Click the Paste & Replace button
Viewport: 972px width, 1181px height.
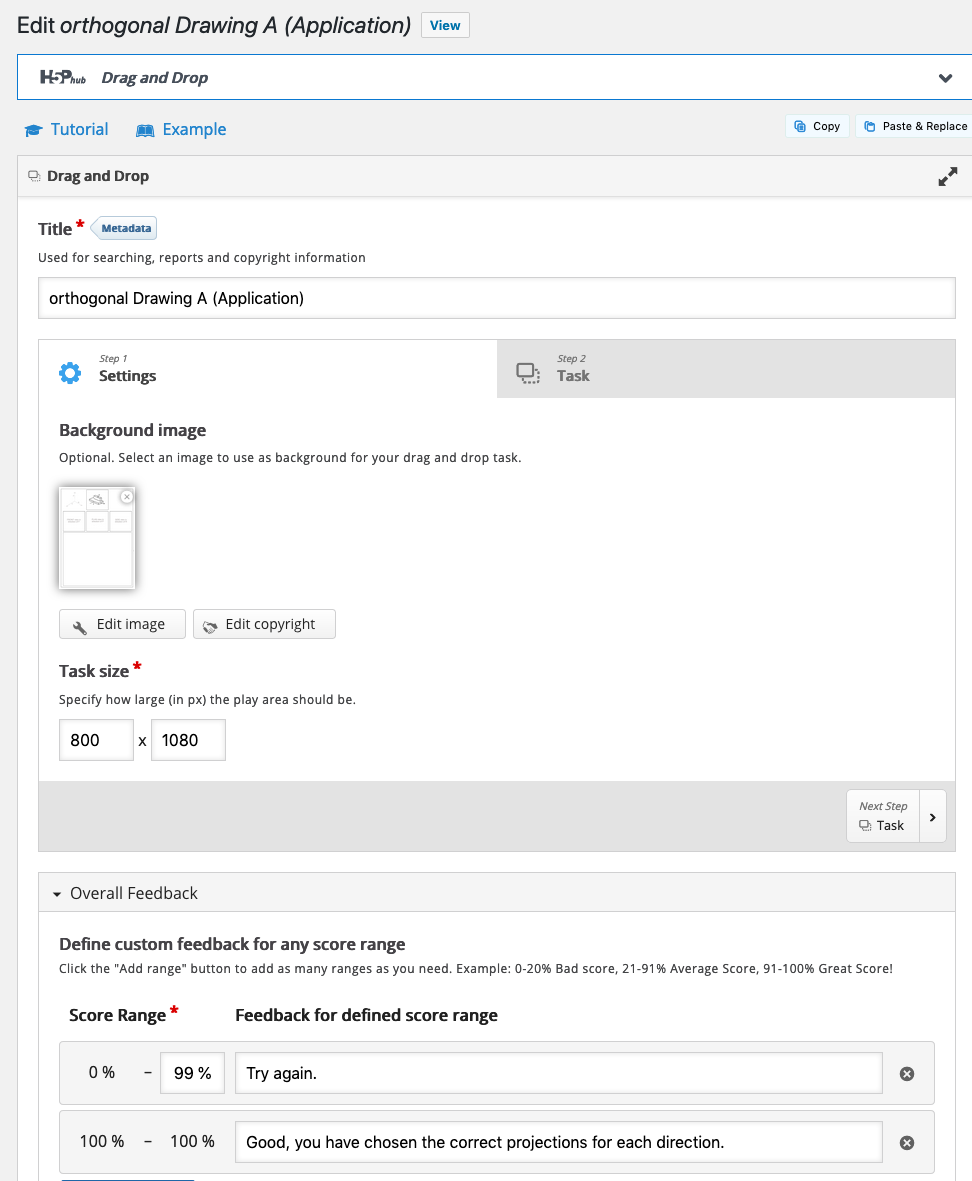(x=916, y=127)
